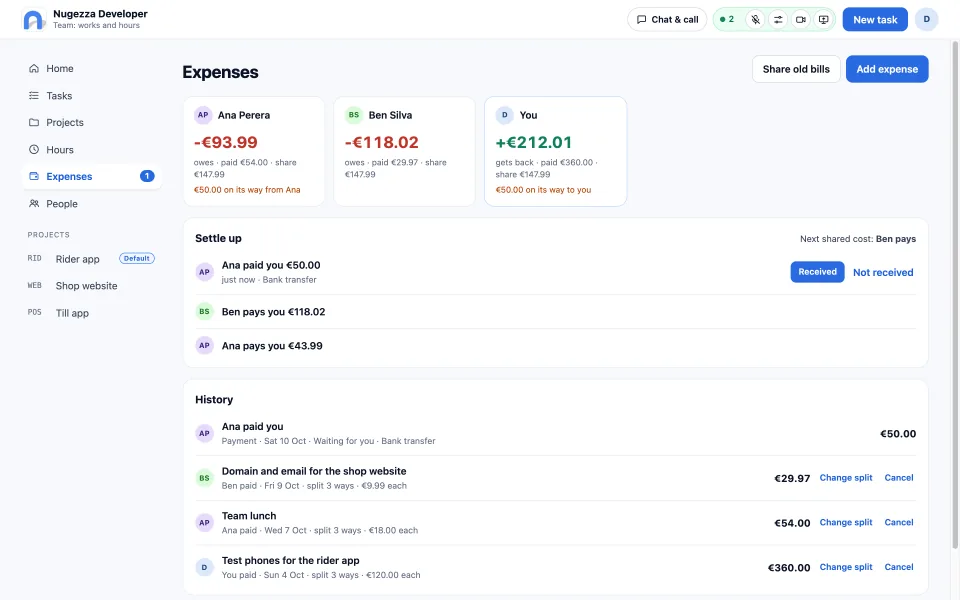Click the -€118.02 balance amount
The height and width of the screenshot is (600, 960).
pyautogui.click(x=381, y=142)
